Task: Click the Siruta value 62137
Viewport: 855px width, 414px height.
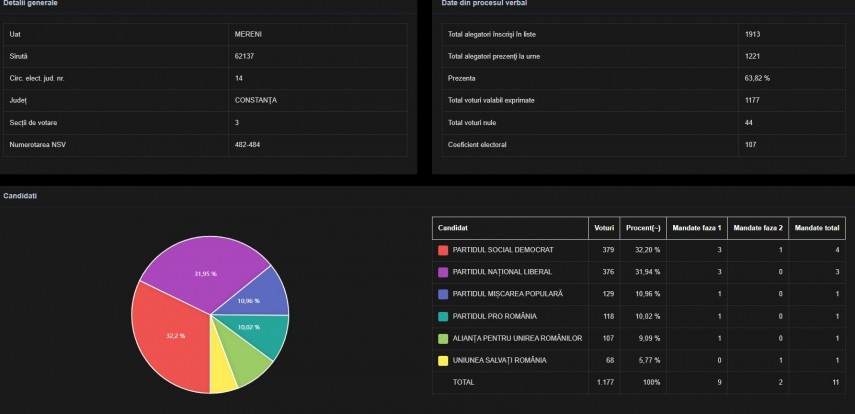Action: point(244,56)
